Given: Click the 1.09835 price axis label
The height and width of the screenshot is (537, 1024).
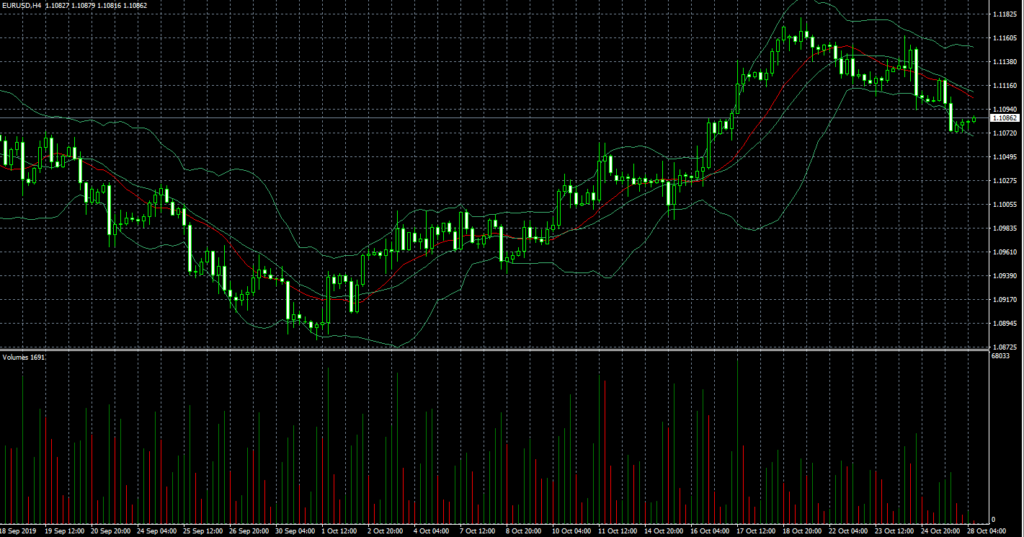Looking at the screenshot, I should pos(1004,229).
